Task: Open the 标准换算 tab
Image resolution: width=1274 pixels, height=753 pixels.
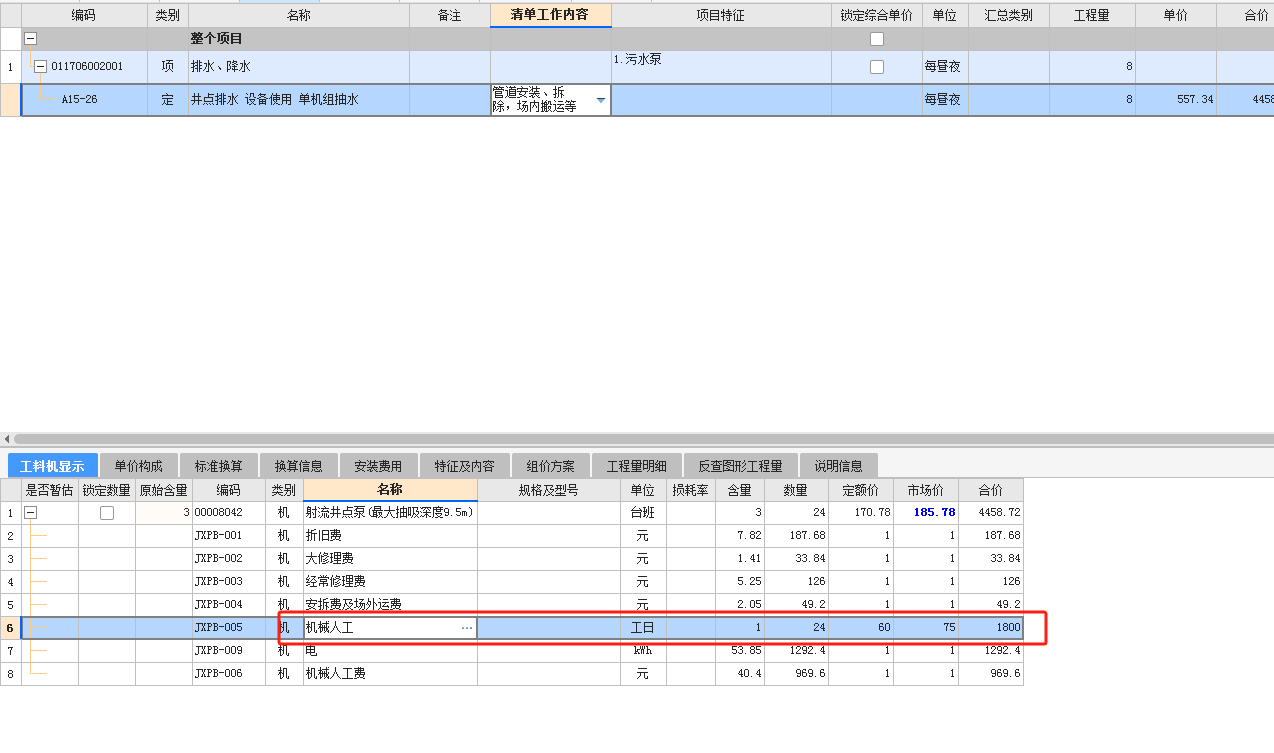Action: coord(219,466)
